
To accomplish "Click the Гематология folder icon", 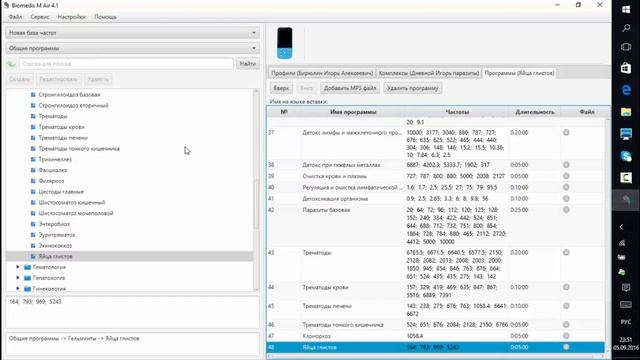I will click(27, 267).
